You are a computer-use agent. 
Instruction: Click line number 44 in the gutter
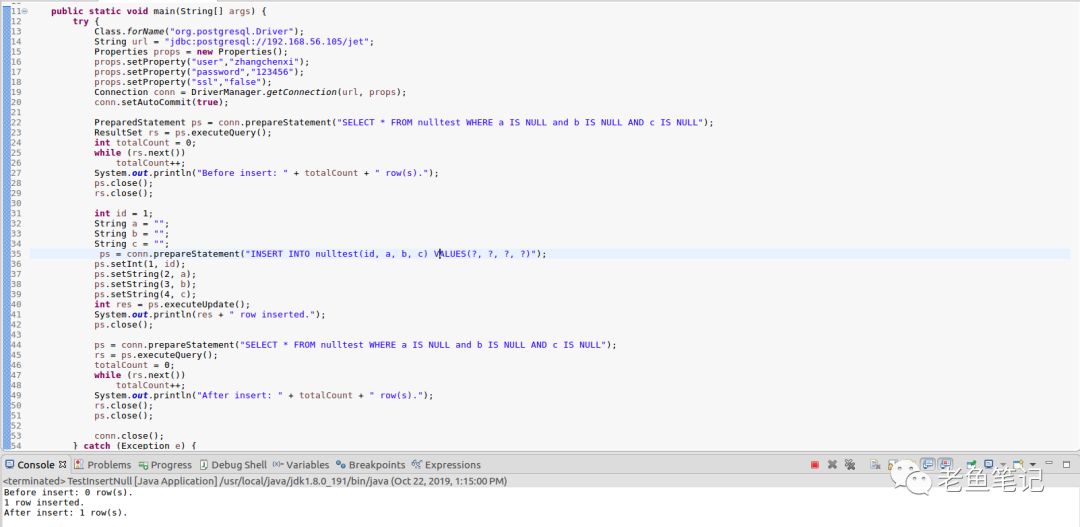pos(16,344)
